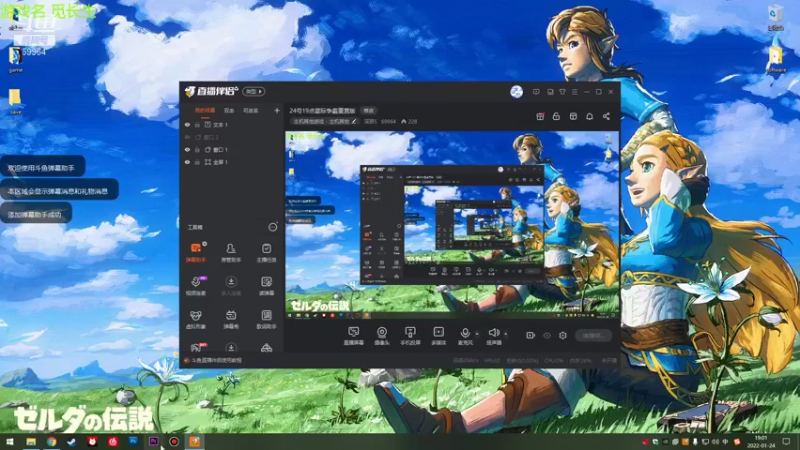This screenshot has height=450, width=800.
Task: Click the 修改 button next to the stream title
Action: 369,110
